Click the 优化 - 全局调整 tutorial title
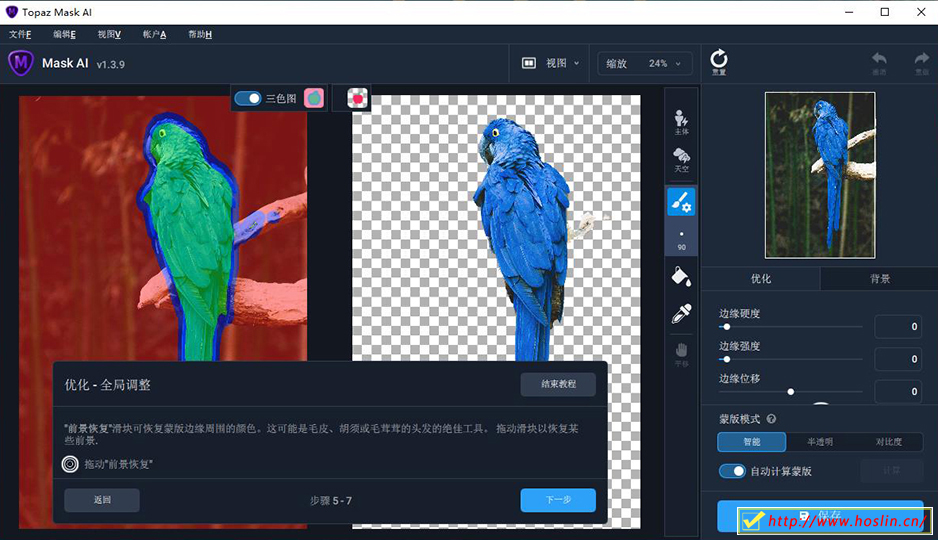The height and width of the screenshot is (540, 938). point(108,385)
